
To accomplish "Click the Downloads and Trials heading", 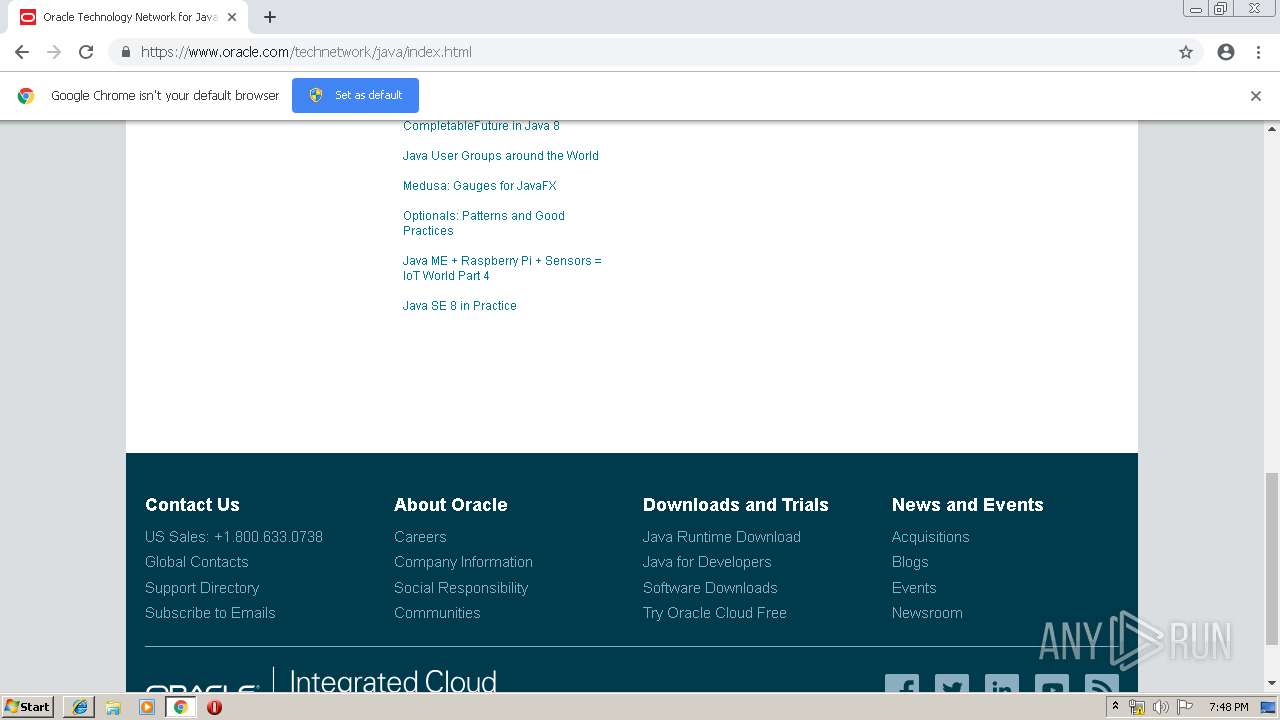I will click(x=736, y=505).
